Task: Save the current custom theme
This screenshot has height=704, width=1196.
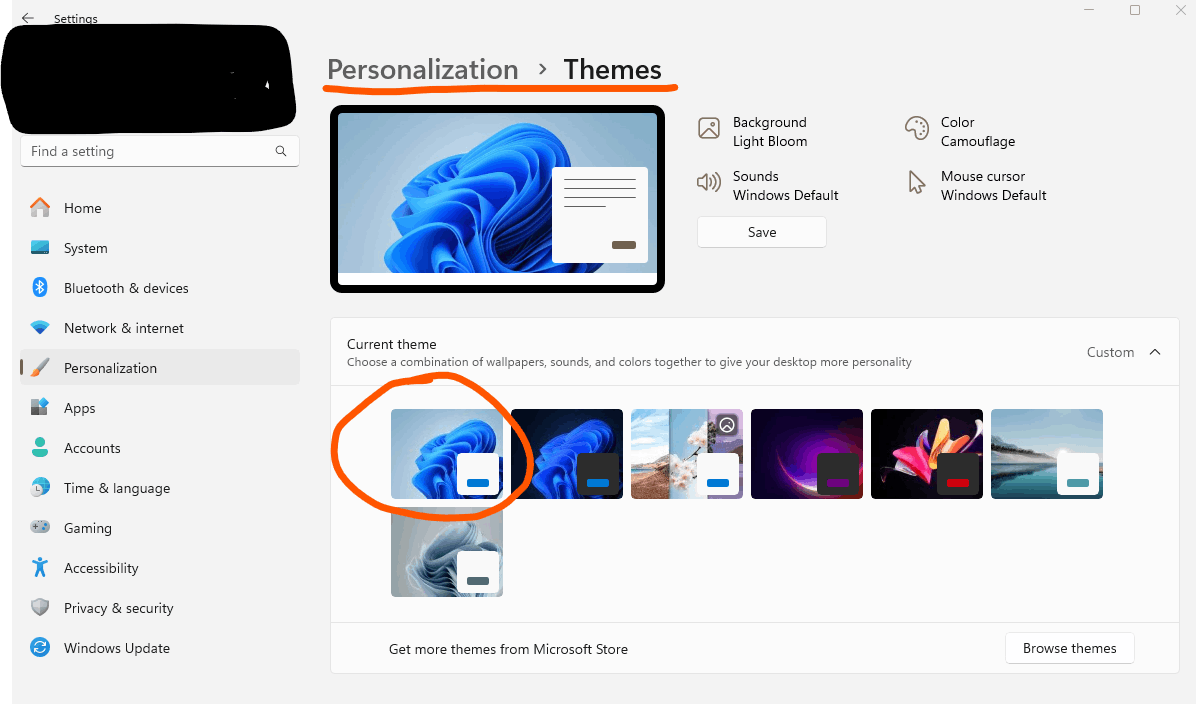Action: (761, 232)
